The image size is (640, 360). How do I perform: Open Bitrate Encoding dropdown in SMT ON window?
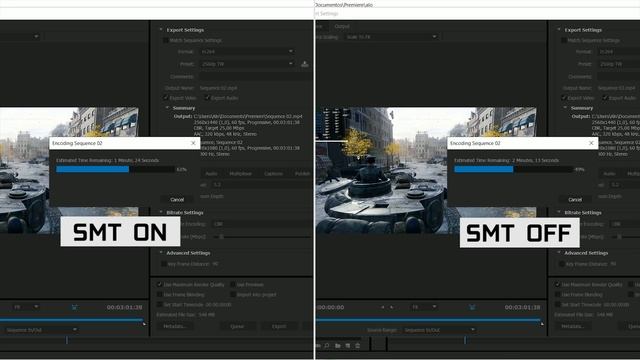coord(261,224)
